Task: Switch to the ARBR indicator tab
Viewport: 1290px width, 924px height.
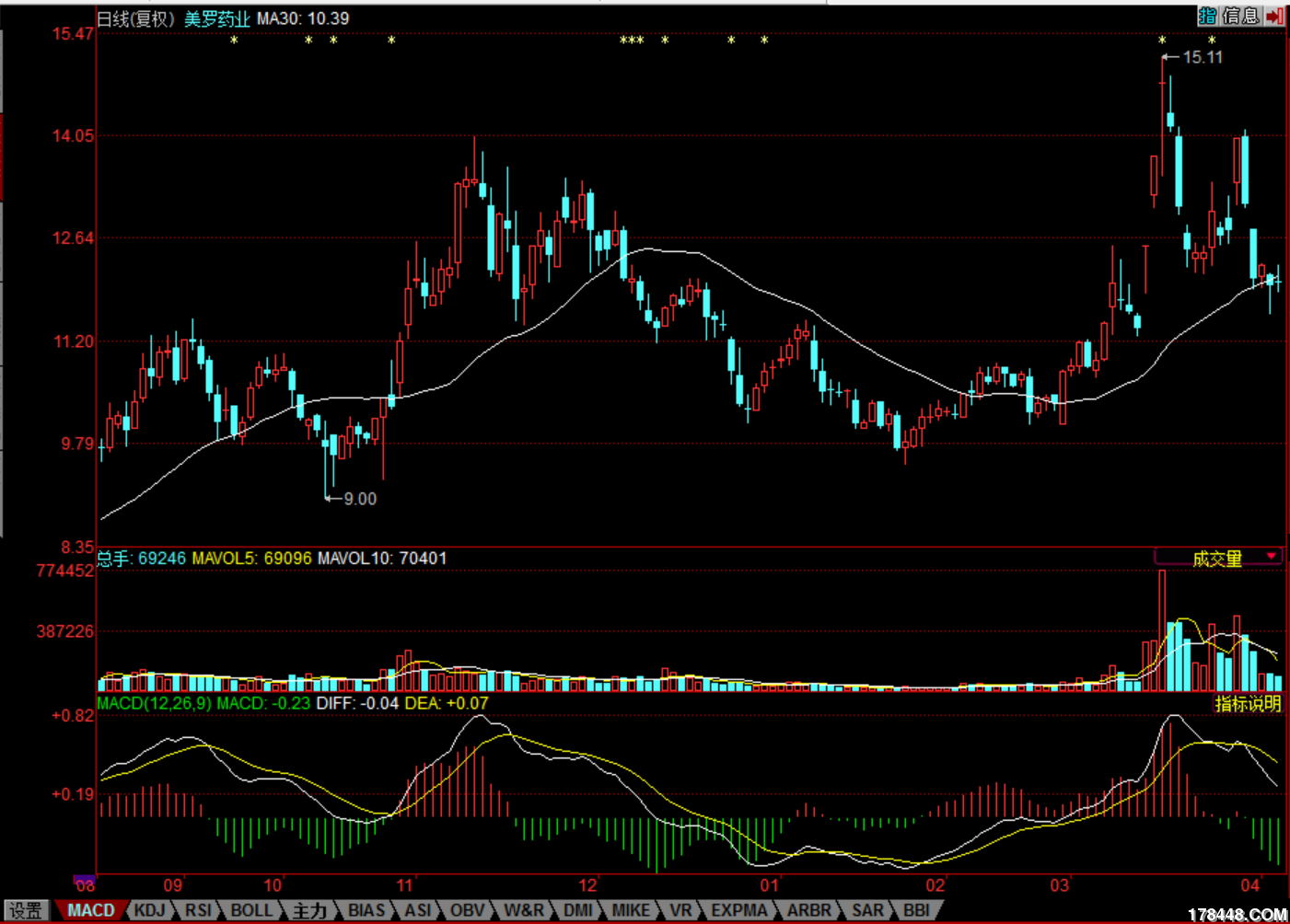Action: point(809,910)
